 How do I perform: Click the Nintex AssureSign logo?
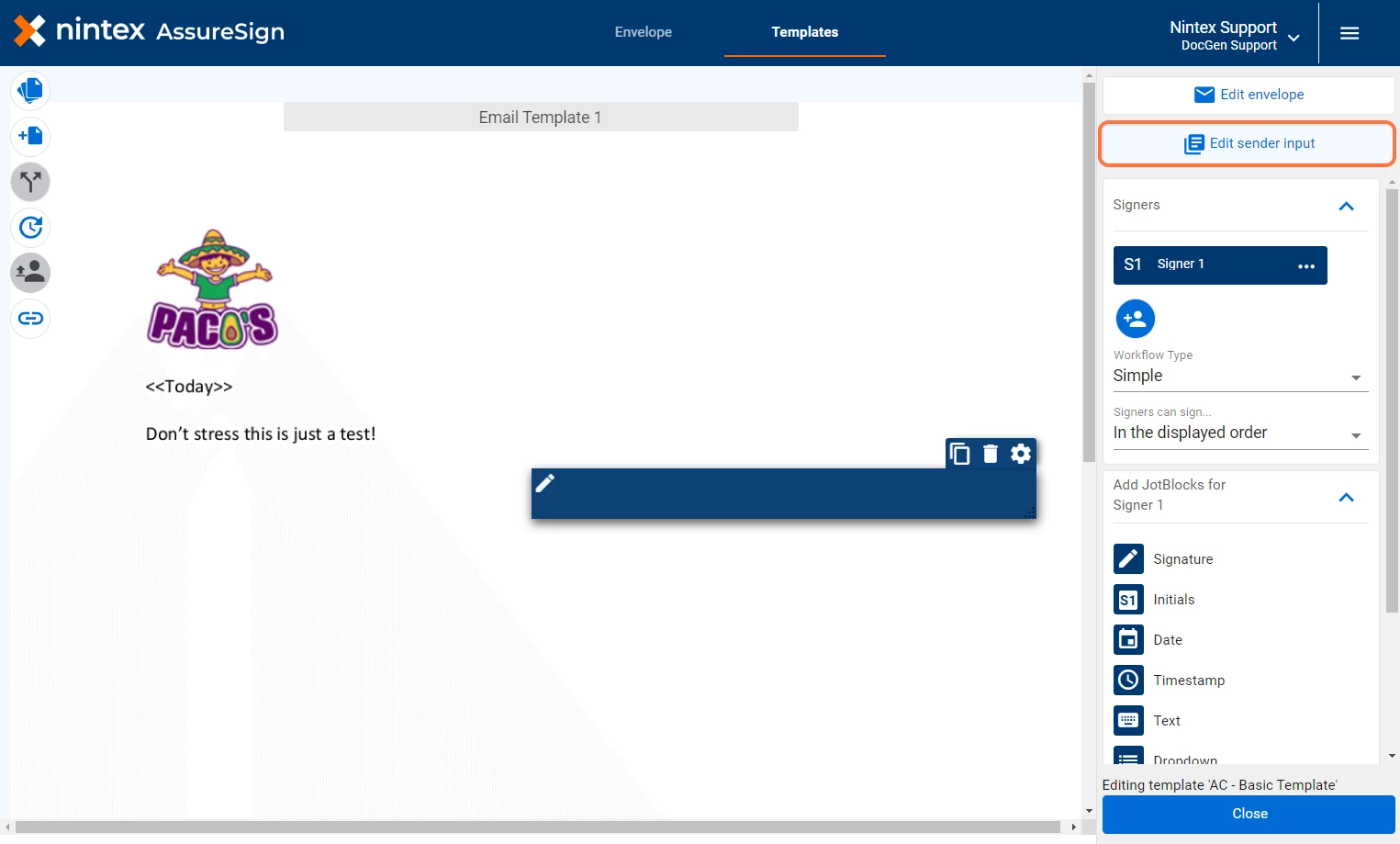(149, 31)
